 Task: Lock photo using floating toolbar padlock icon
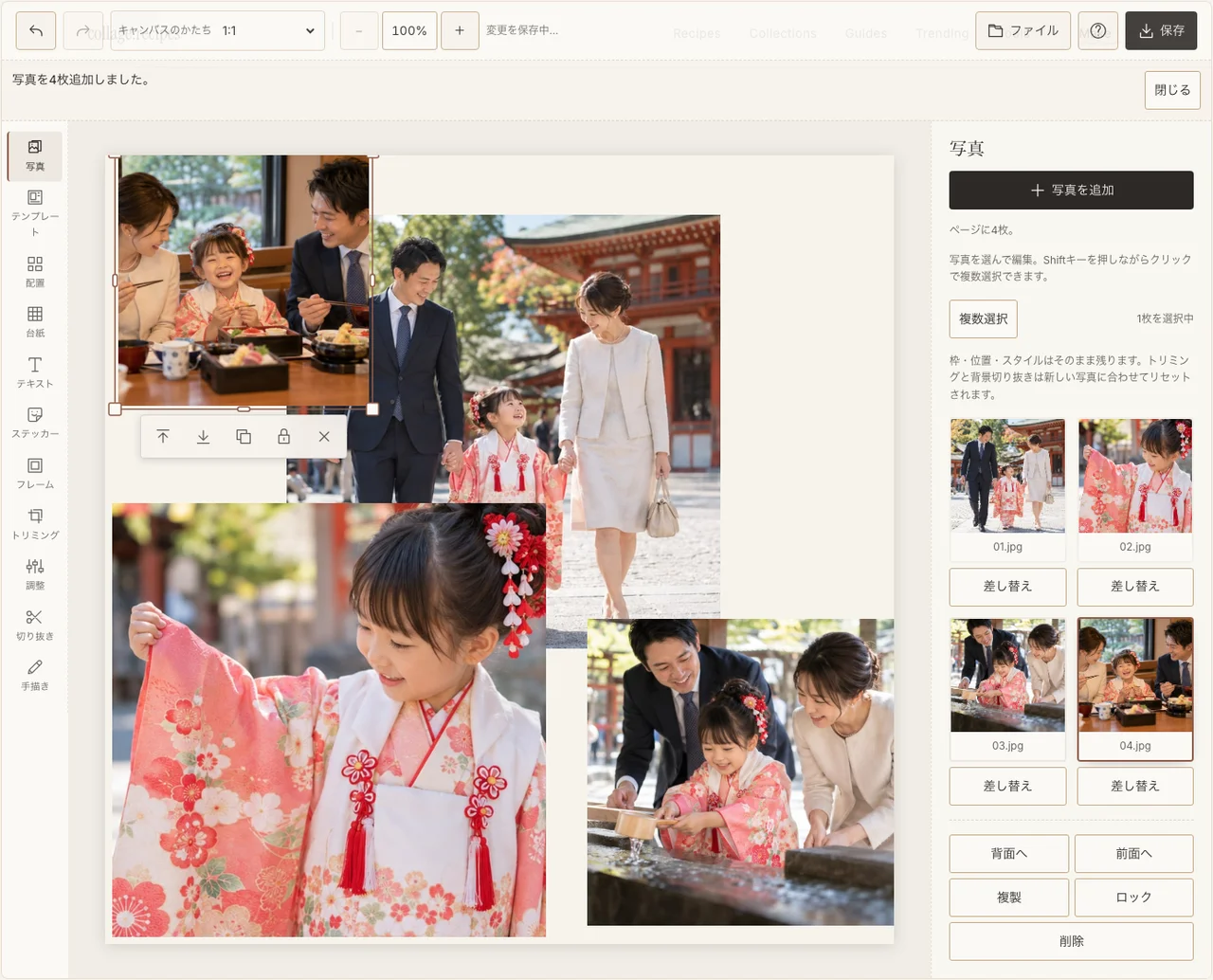coord(283,437)
